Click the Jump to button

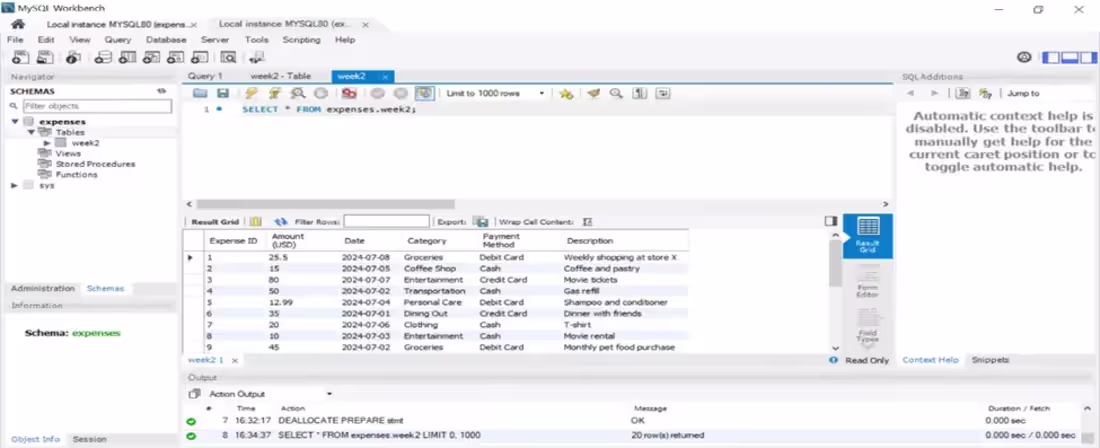click(x=1023, y=93)
